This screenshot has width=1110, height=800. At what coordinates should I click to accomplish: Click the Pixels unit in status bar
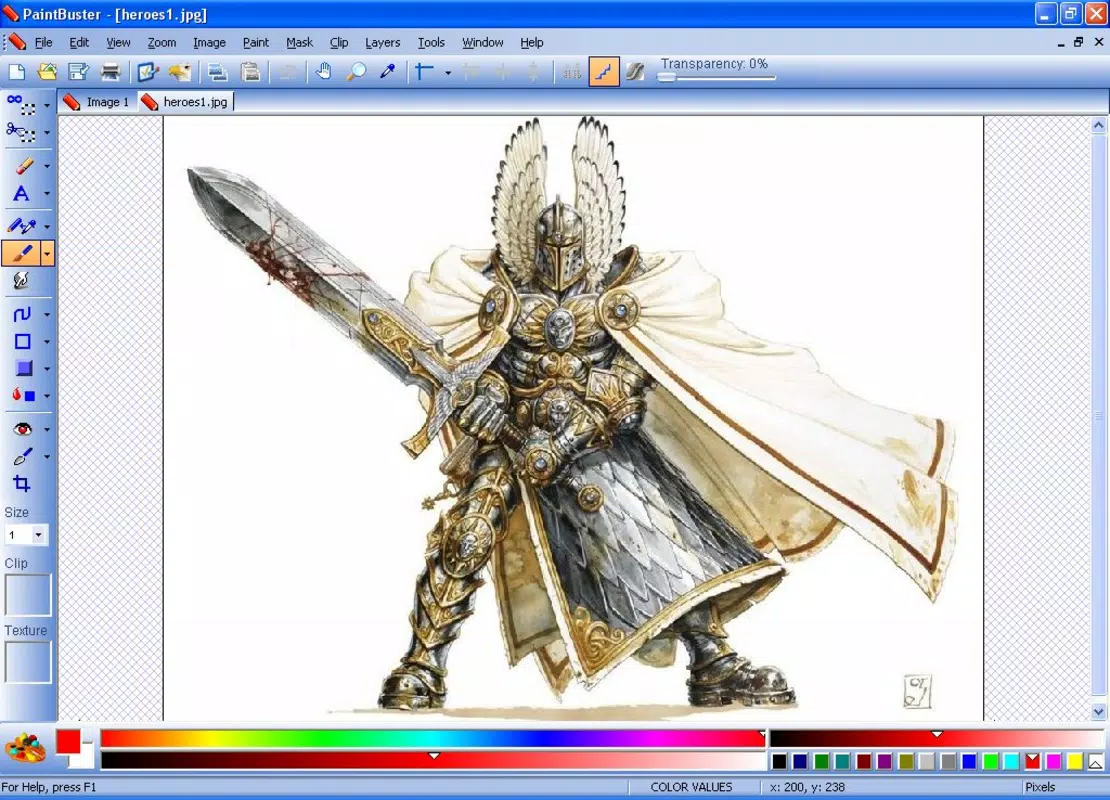click(x=1040, y=787)
